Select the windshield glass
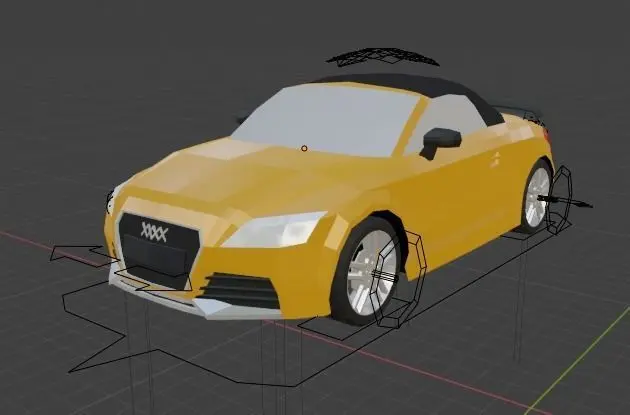This screenshot has height=415, width=630. [327, 119]
